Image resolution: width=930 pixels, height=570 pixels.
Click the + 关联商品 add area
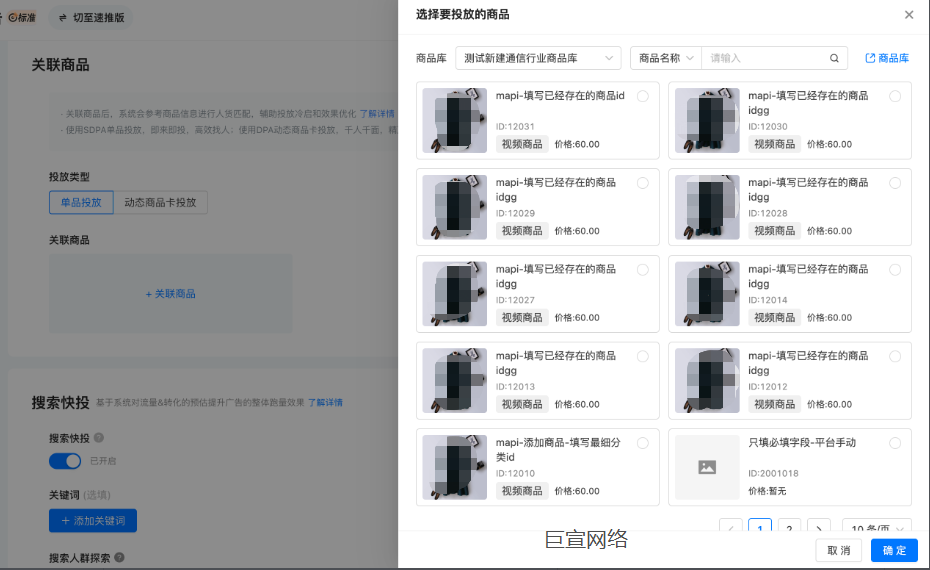171,294
